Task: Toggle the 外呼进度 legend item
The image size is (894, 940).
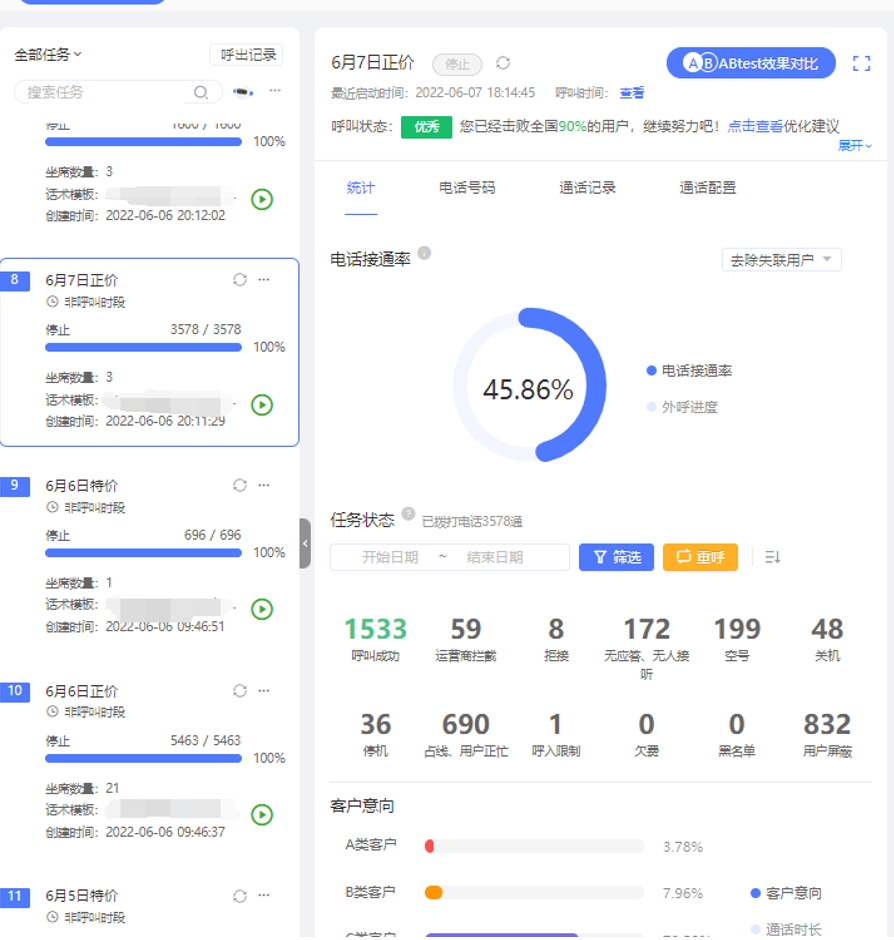Action: click(682, 407)
